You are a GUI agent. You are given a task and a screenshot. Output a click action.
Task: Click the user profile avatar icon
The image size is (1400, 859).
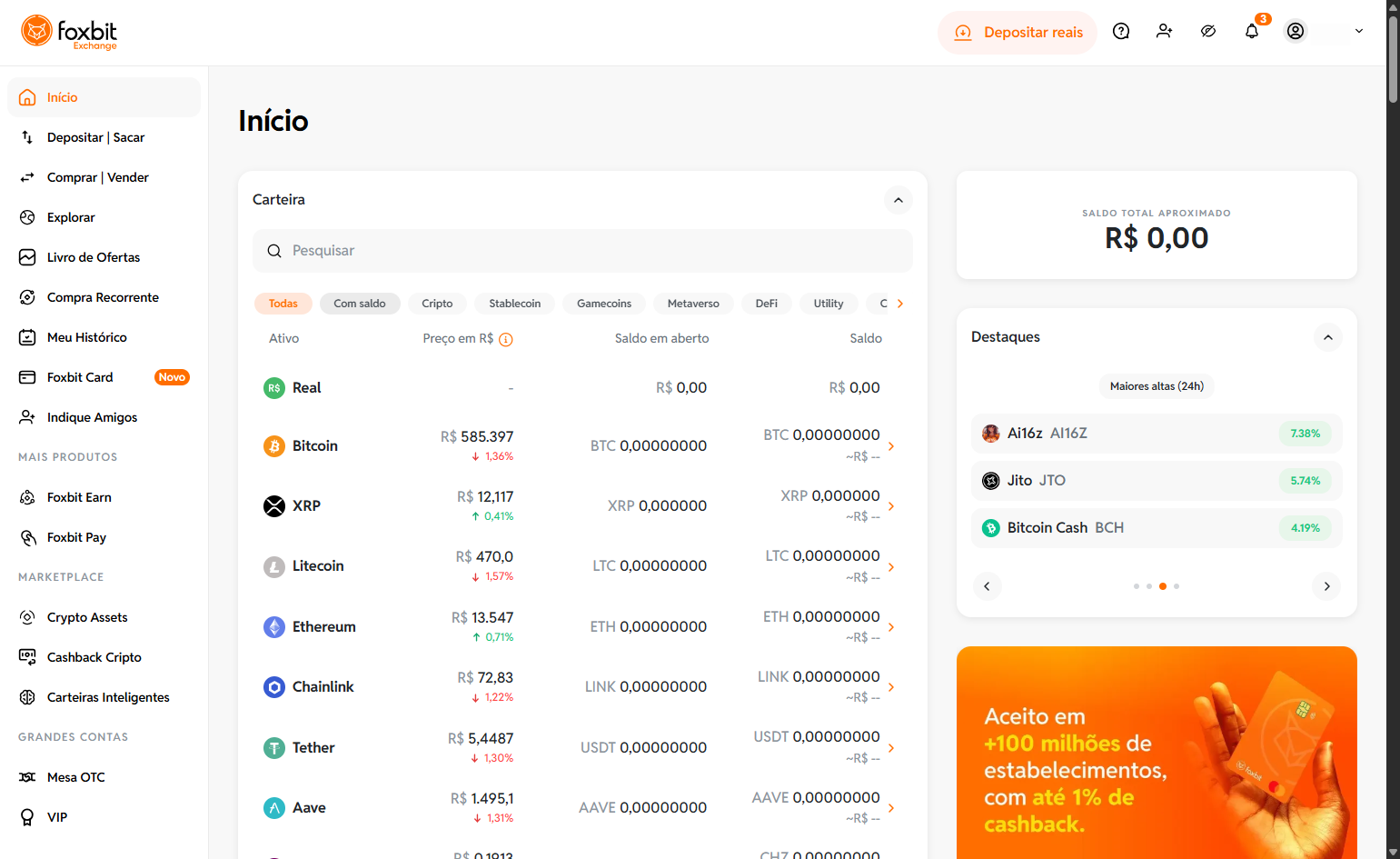[x=1296, y=32]
